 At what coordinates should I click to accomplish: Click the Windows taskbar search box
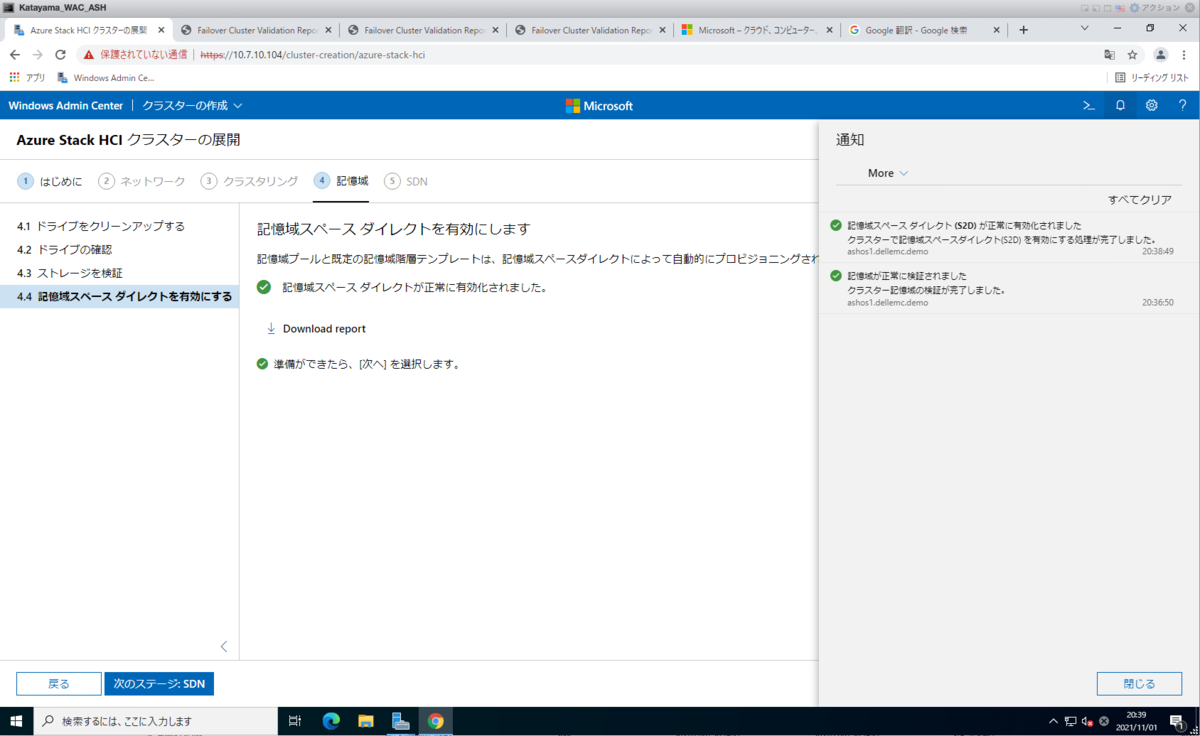pos(156,720)
